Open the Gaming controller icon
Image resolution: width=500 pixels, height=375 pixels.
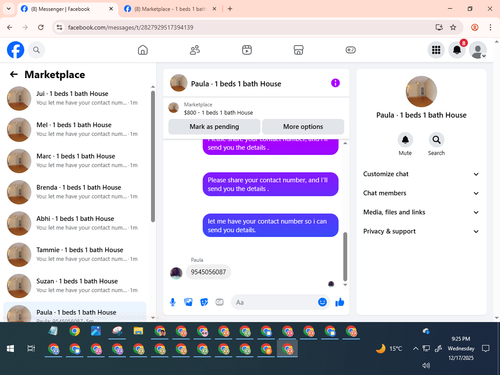pos(350,50)
